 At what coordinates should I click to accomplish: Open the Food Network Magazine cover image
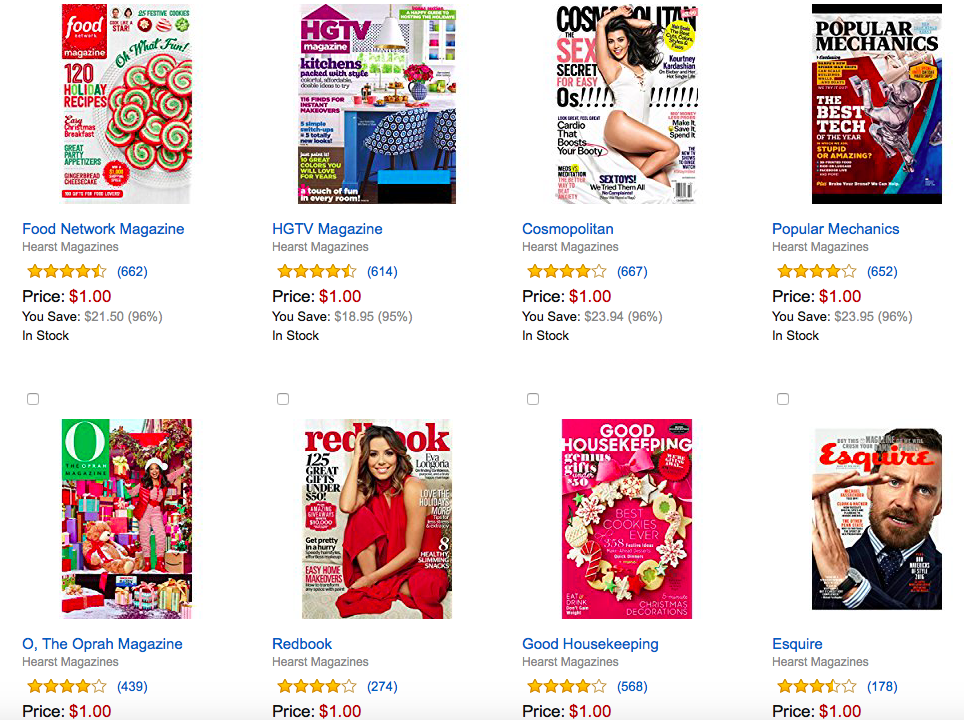[x=127, y=104]
